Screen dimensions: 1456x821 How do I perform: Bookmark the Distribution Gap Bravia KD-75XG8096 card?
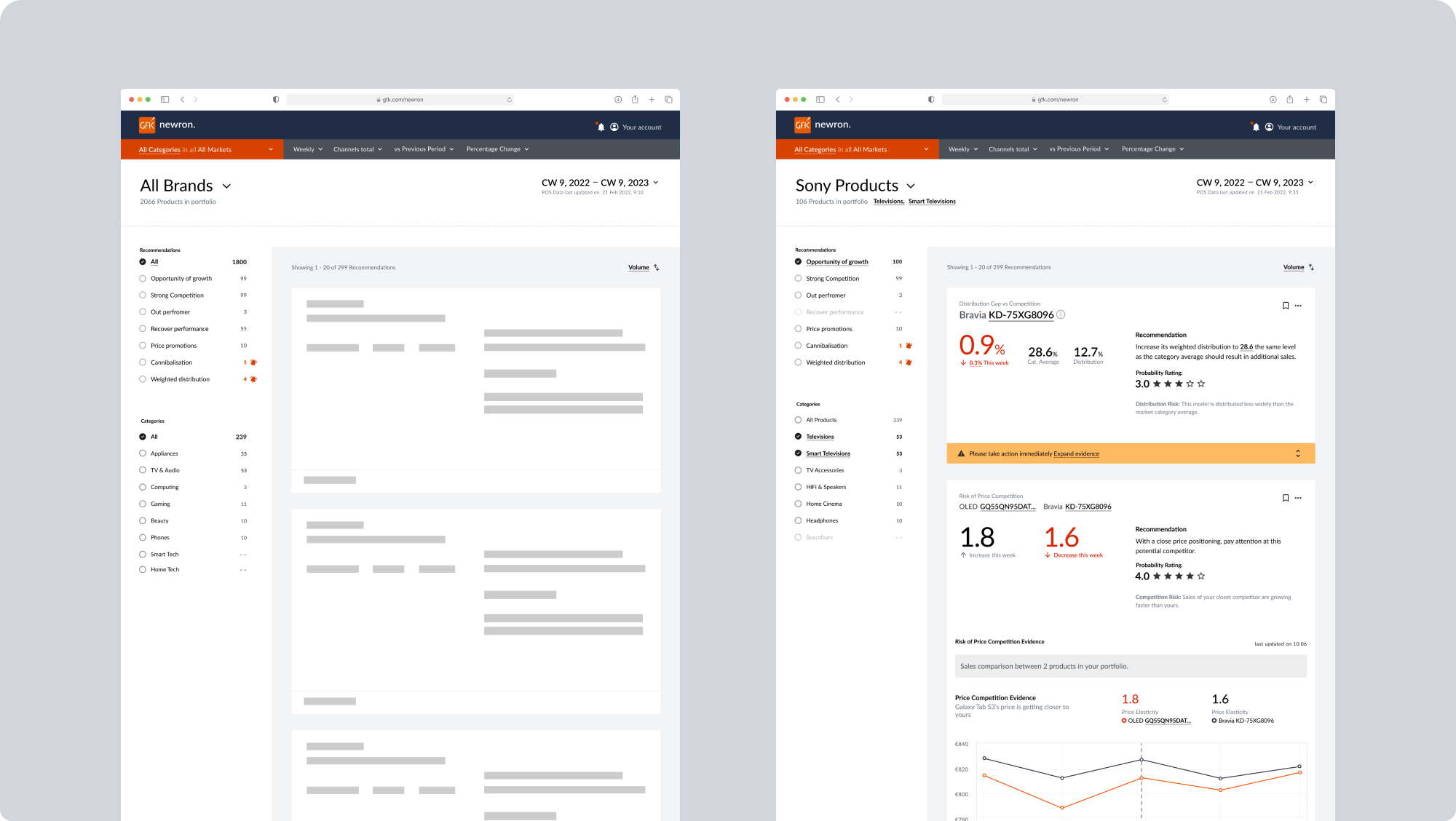pos(1286,306)
